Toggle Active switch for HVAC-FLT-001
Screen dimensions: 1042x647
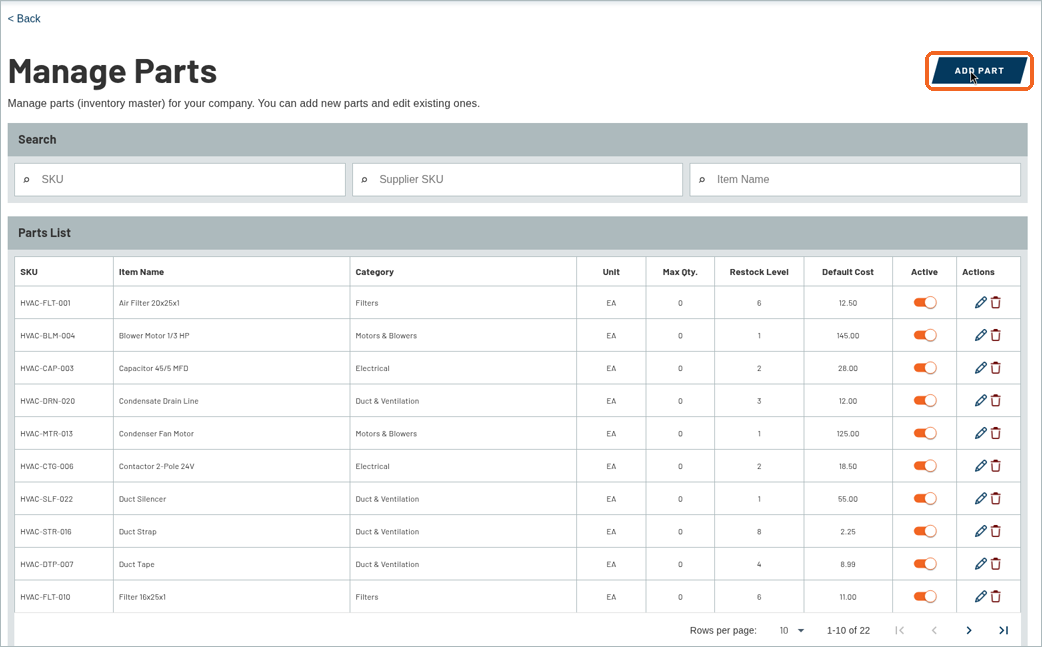tap(924, 302)
